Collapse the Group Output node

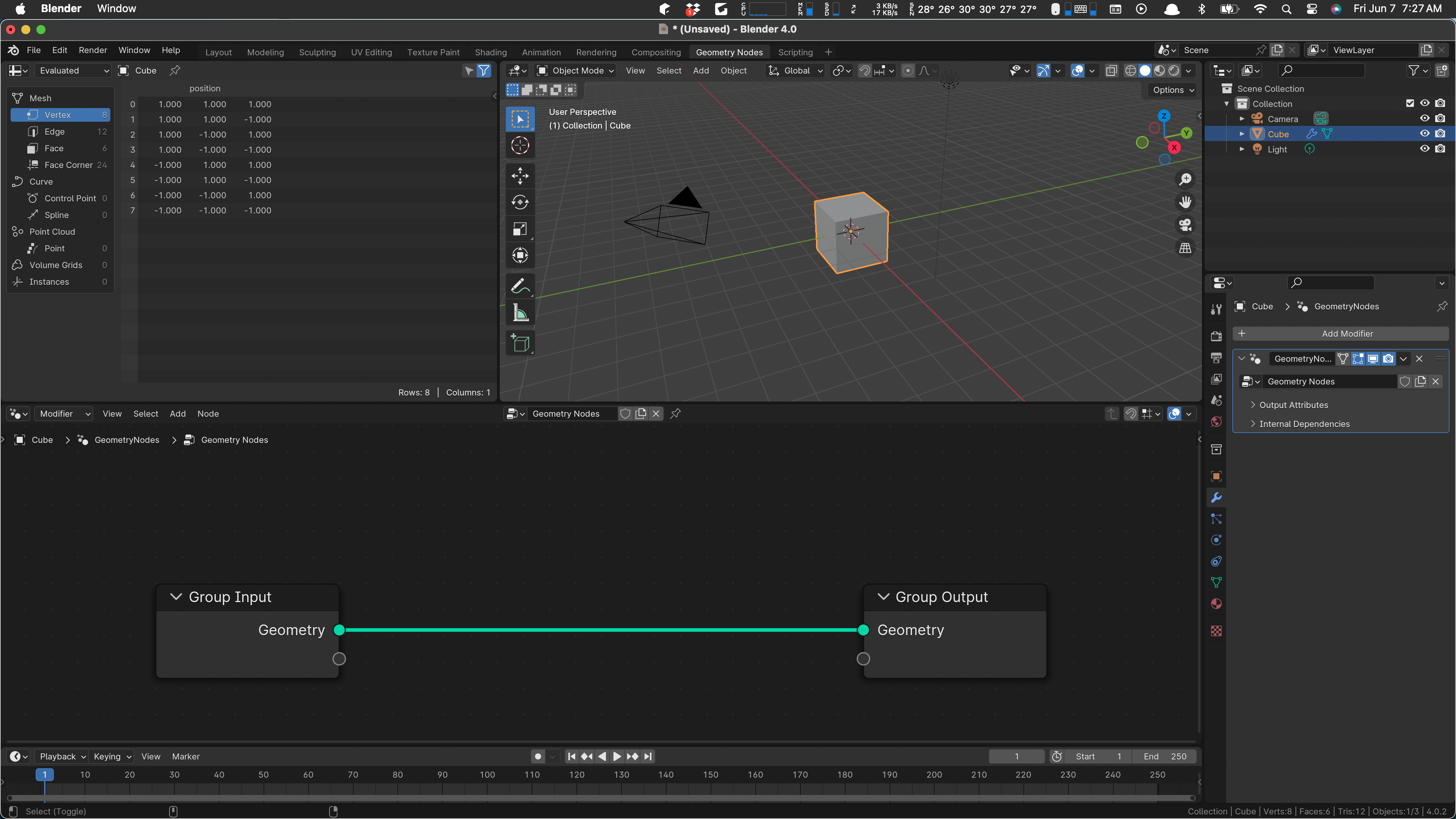(883, 597)
